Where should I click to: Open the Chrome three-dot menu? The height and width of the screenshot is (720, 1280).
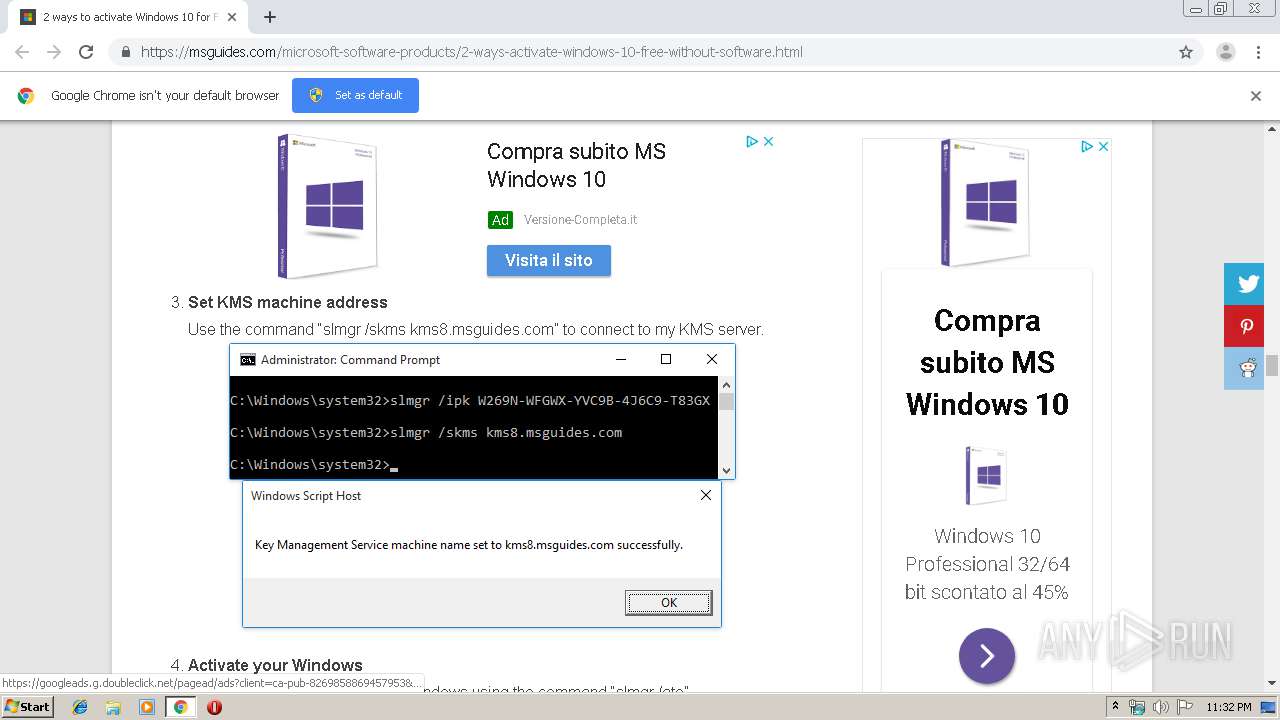coord(1259,52)
